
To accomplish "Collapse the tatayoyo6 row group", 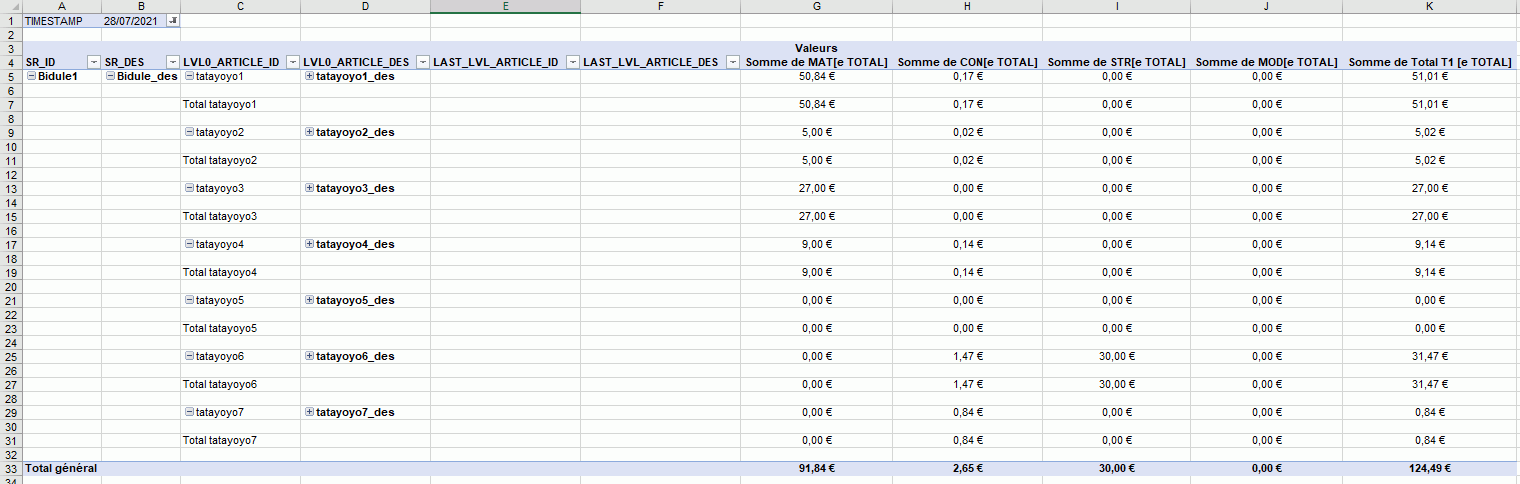I will coord(189,356).
